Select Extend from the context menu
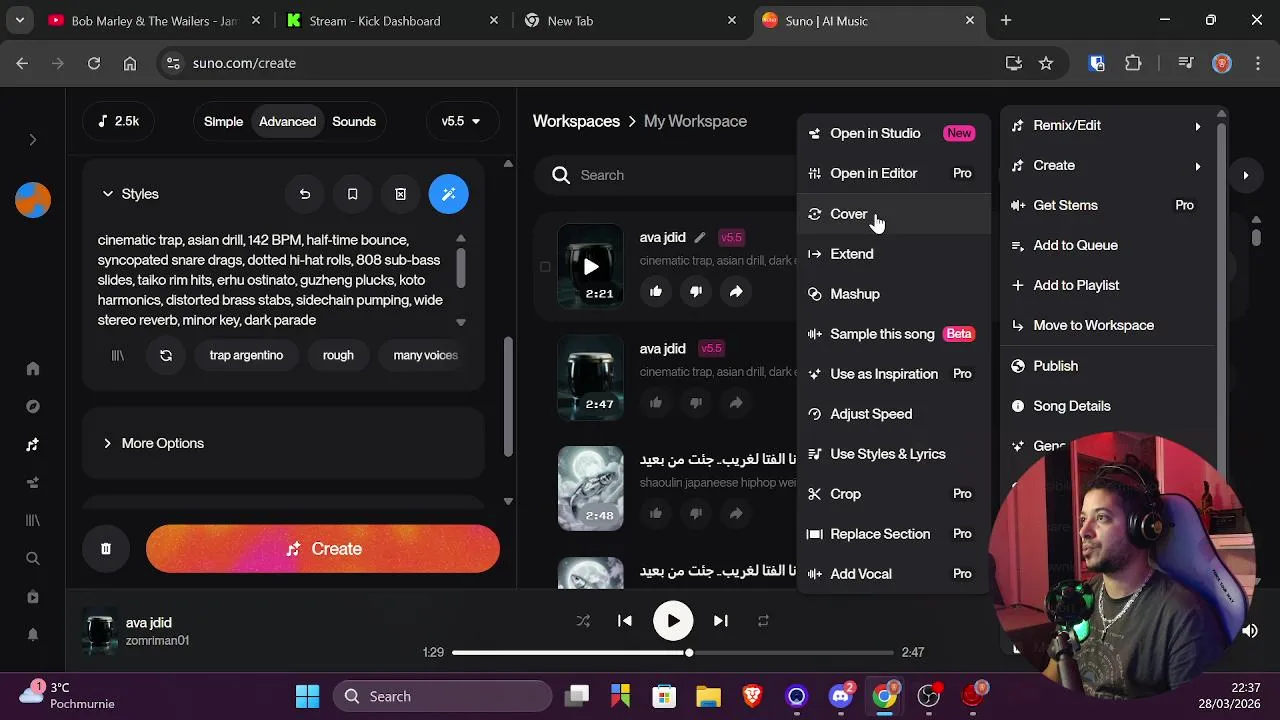Image resolution: width=1280 pixels, height=720 pixels. [x=893, y=254]
